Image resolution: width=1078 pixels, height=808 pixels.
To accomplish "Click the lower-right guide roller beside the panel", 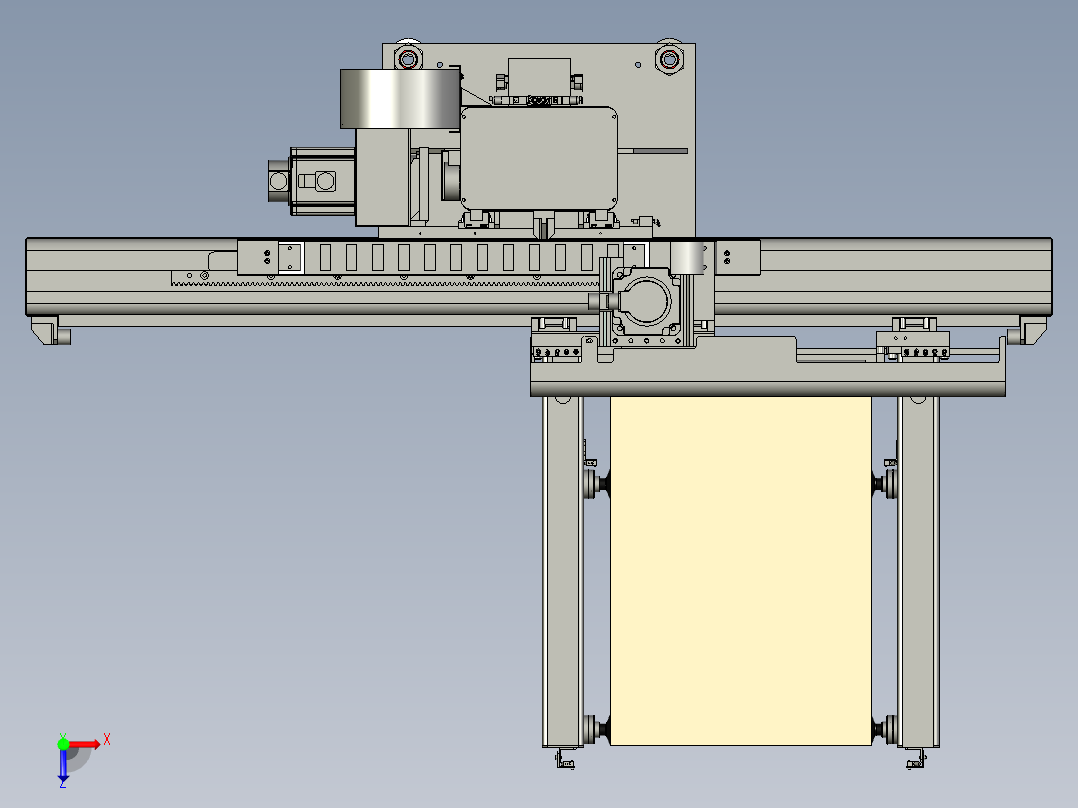I will pyautogui.click(x=885, y=729).
